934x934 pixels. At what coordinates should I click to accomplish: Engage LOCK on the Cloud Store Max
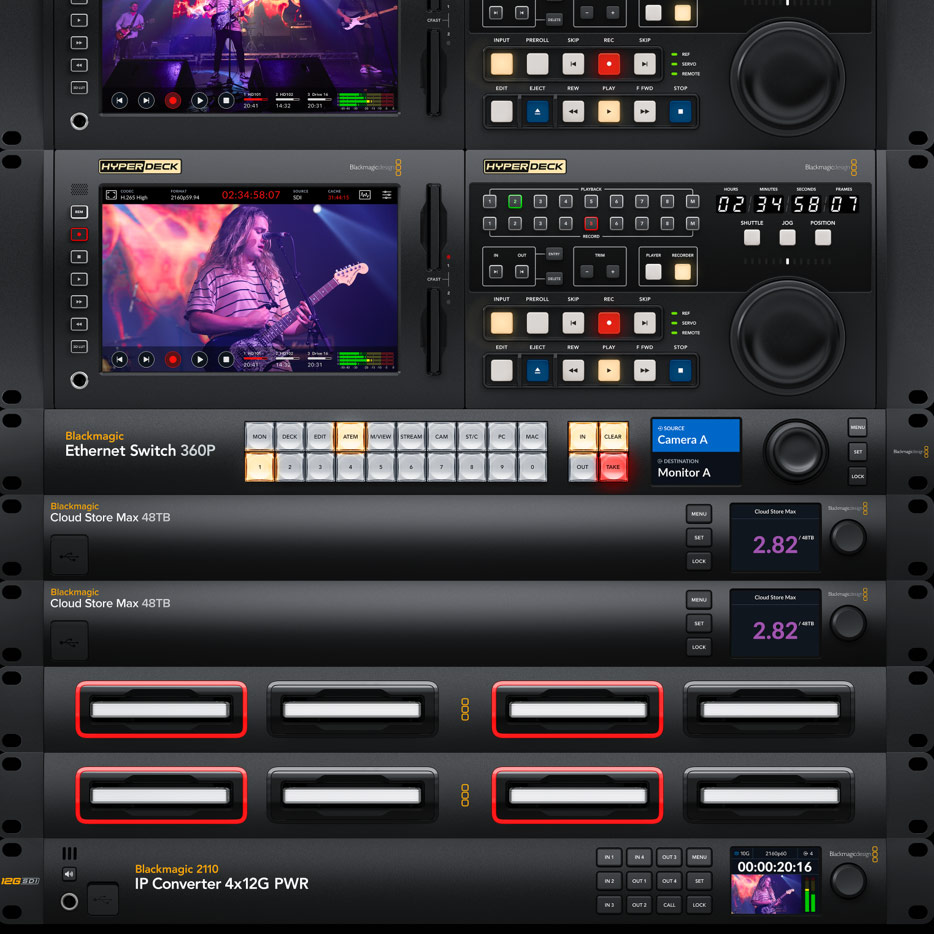click(x=699, y=561)
